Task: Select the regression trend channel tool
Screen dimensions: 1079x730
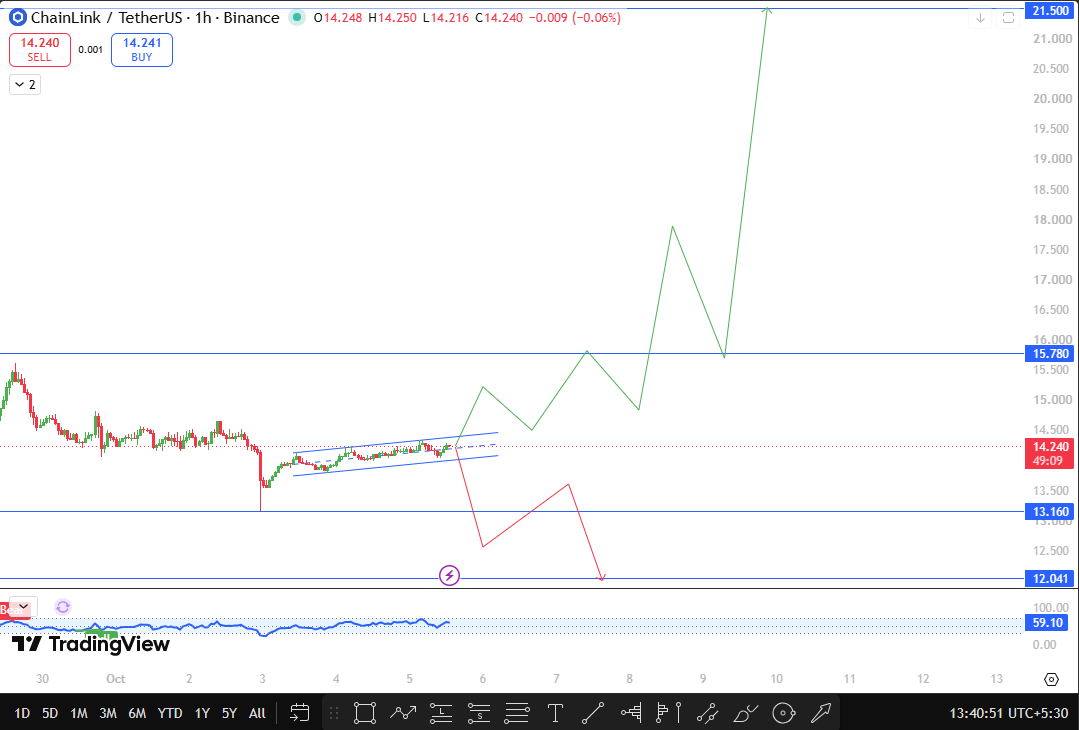Action: [707, 713]
